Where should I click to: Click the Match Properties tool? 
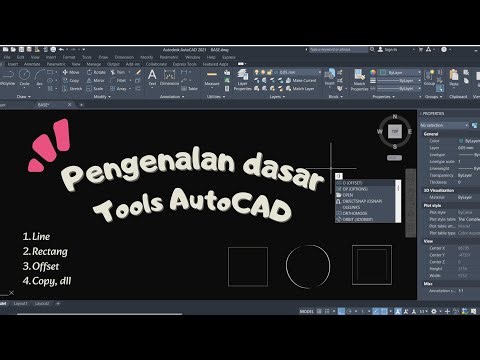click(359, 80)
